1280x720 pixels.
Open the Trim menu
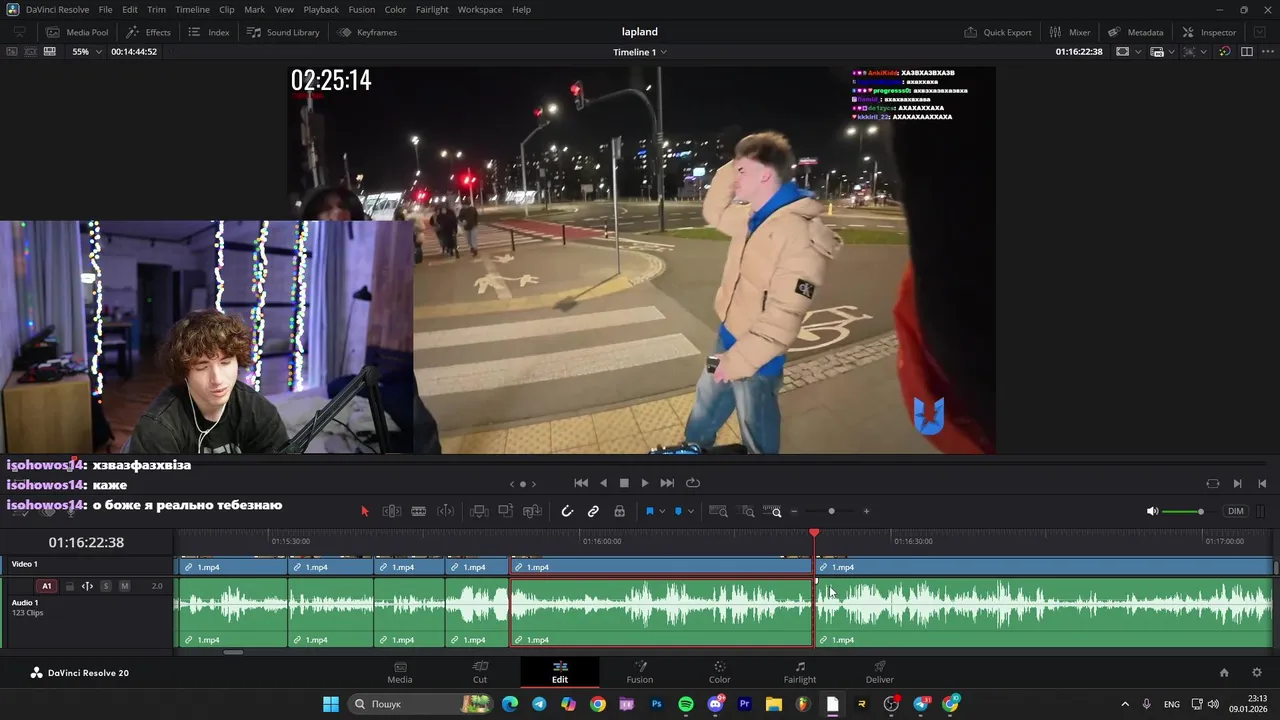(x=156, y=9)
